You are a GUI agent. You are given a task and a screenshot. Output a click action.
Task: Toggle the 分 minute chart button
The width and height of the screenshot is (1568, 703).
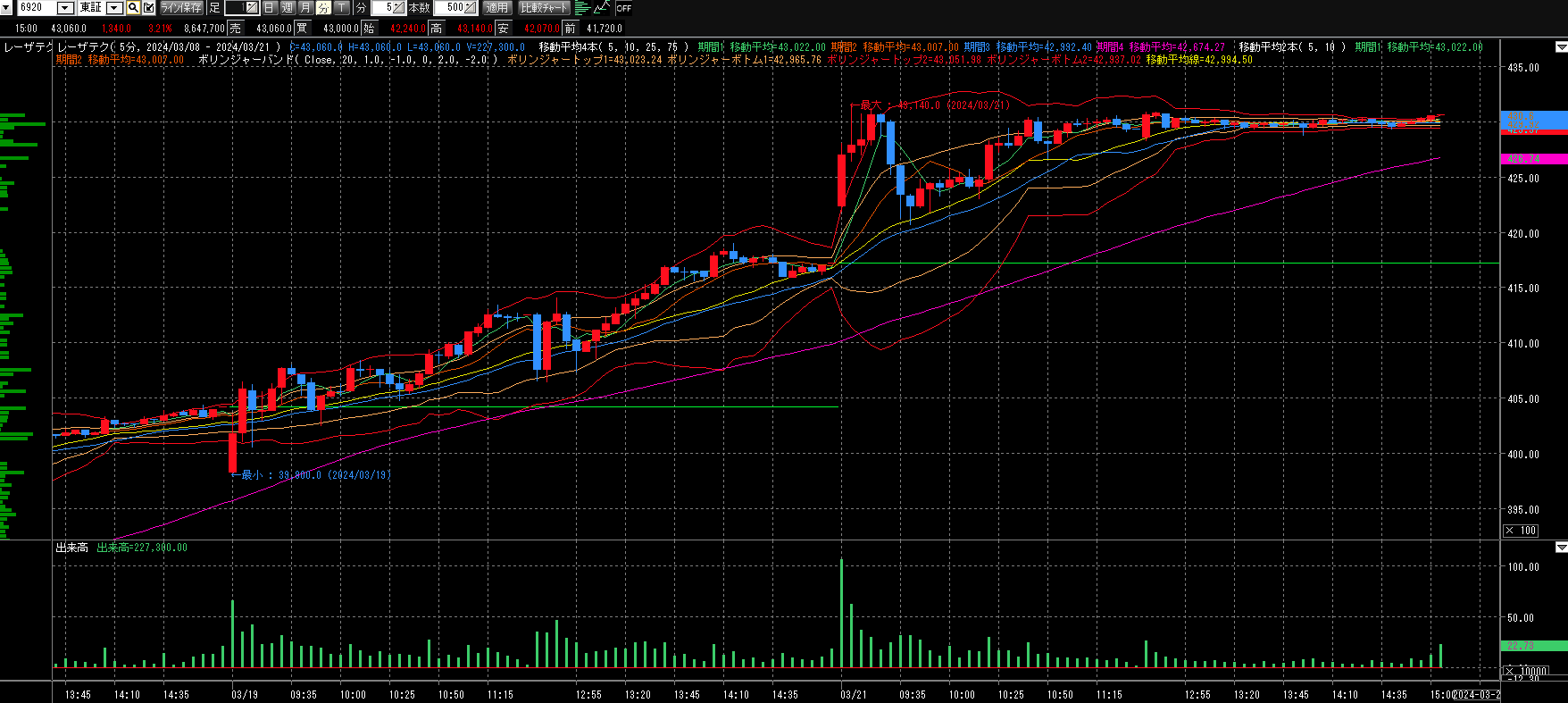[x=323, y=8]
